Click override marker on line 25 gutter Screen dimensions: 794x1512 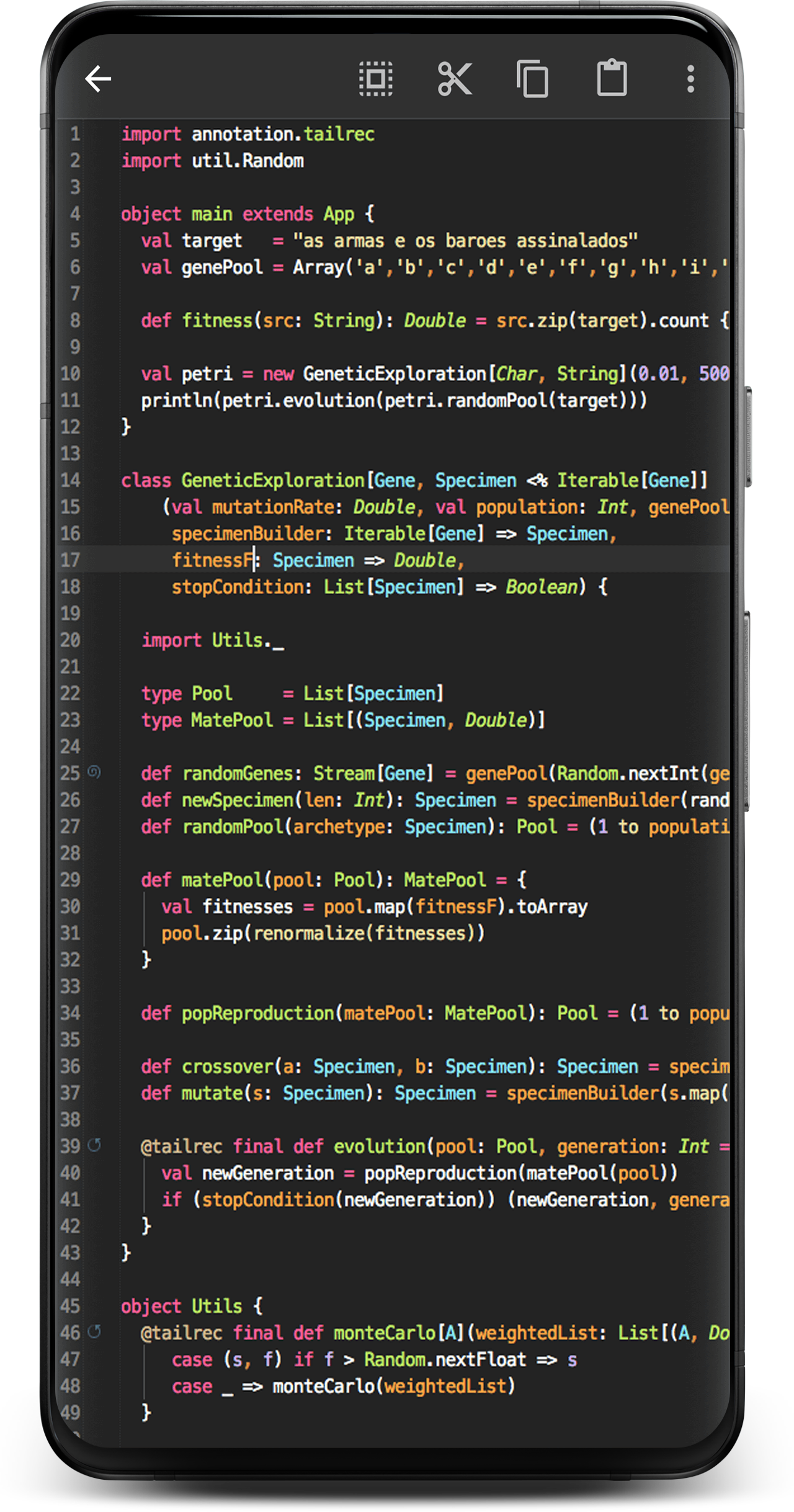point(94,772)
